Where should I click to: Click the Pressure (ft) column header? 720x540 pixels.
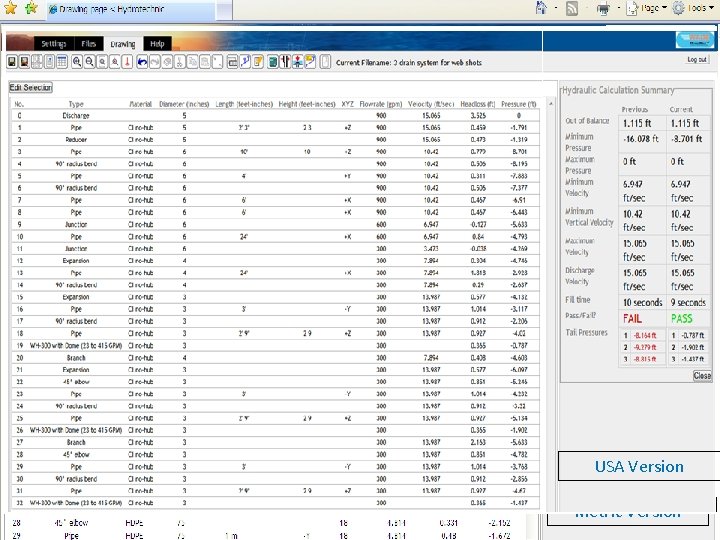click(519, 104)
